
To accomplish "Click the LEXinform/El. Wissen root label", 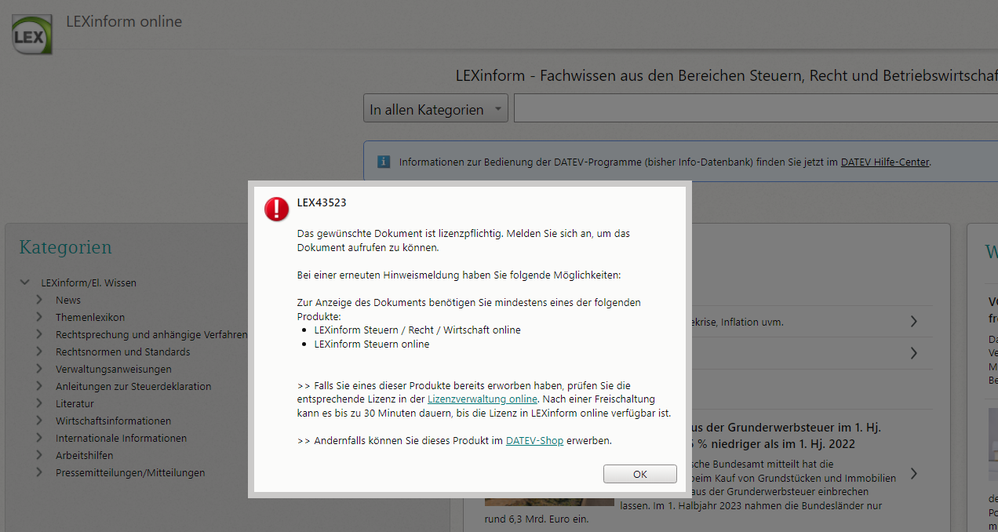I will [88, 283].
